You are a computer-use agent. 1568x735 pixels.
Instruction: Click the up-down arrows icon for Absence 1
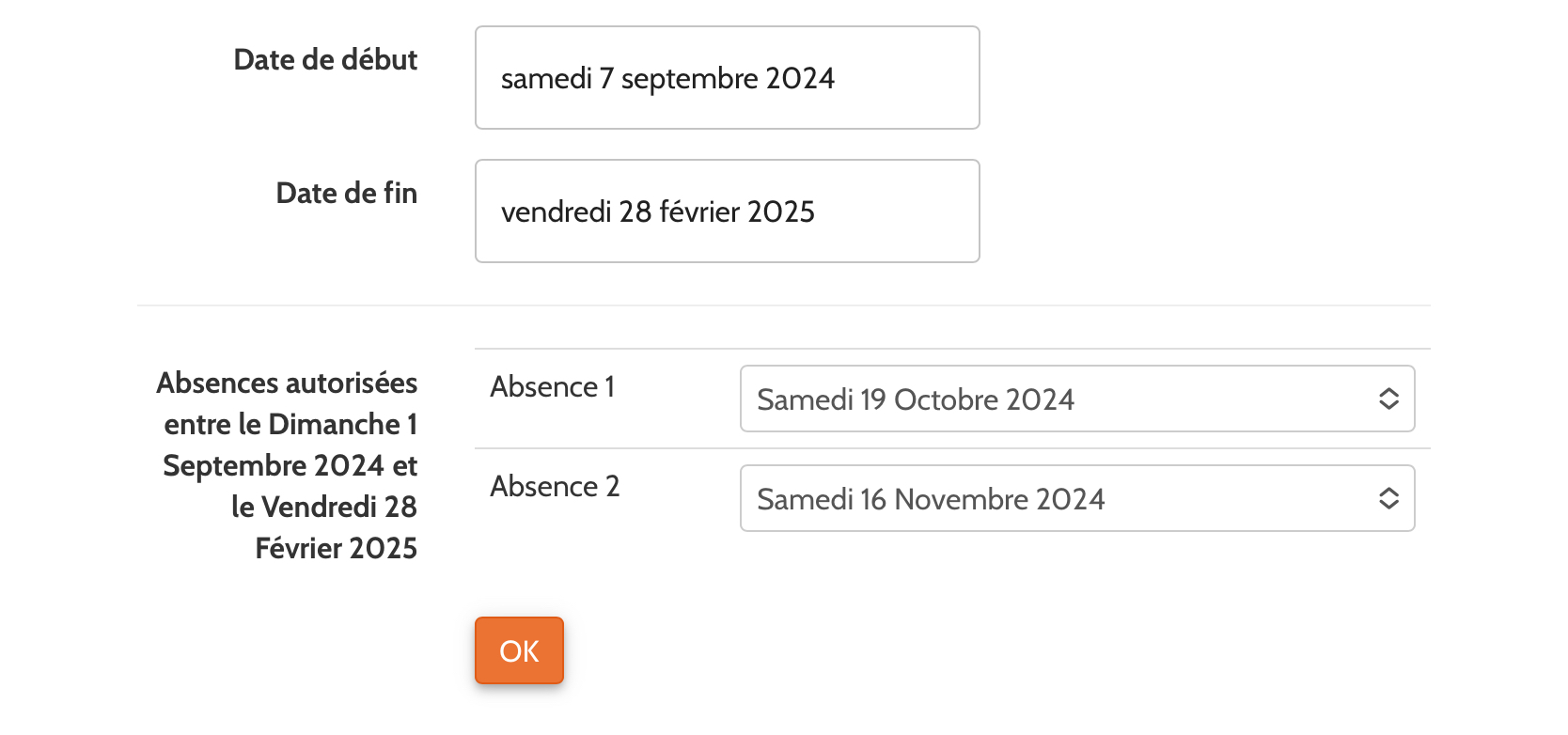point(1388,399)
